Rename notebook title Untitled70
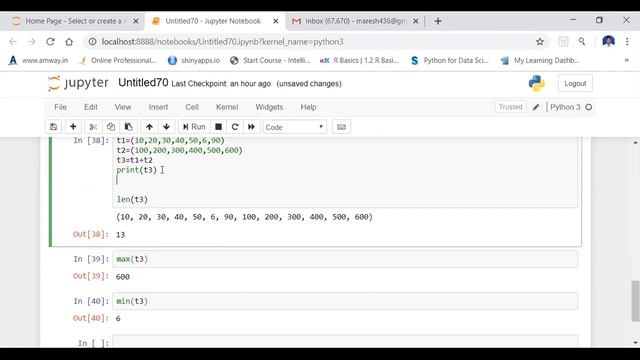 [143, 83]
